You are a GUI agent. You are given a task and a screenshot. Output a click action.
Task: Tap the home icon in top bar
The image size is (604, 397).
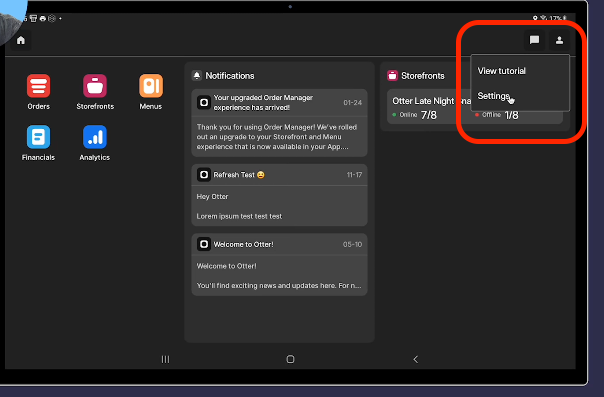[21, 40]
